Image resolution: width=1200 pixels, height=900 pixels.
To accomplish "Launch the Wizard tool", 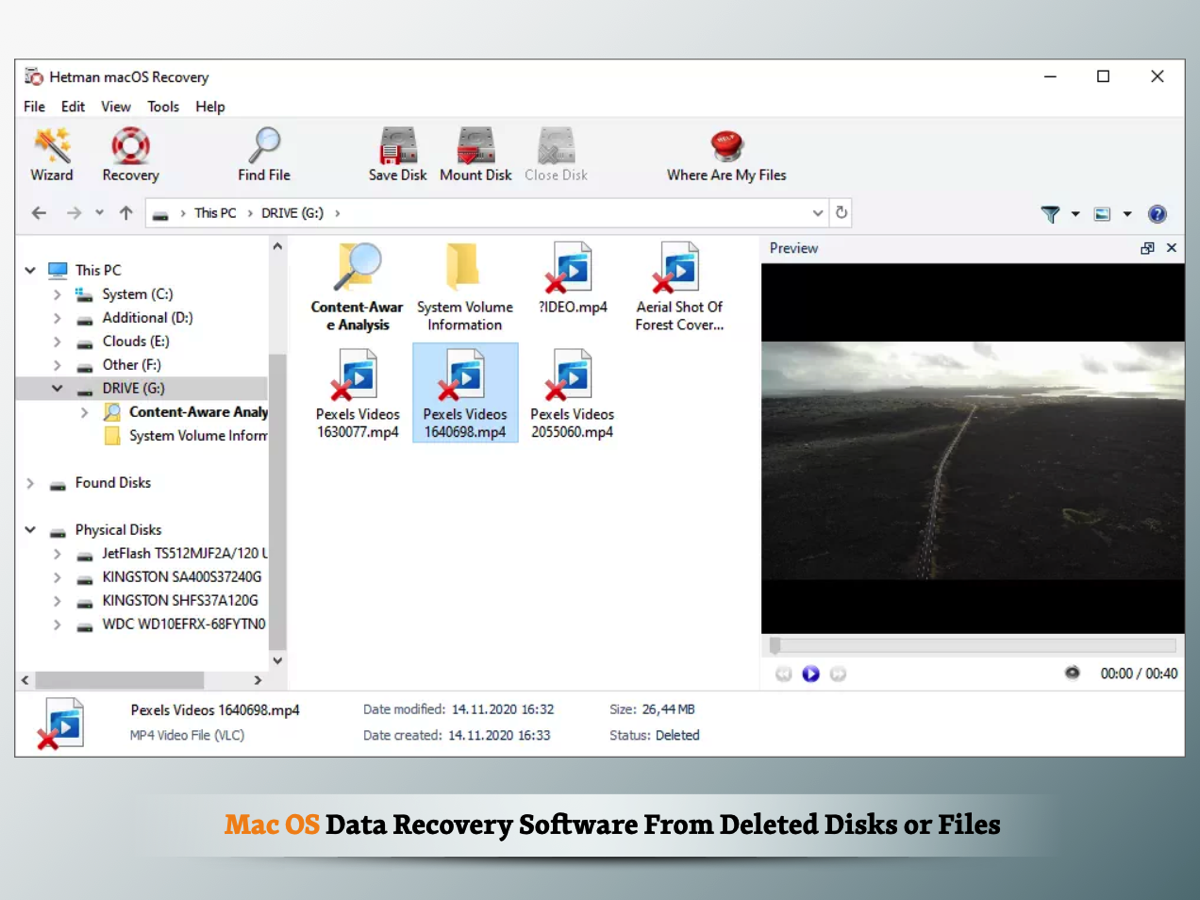I will (51, 154).
